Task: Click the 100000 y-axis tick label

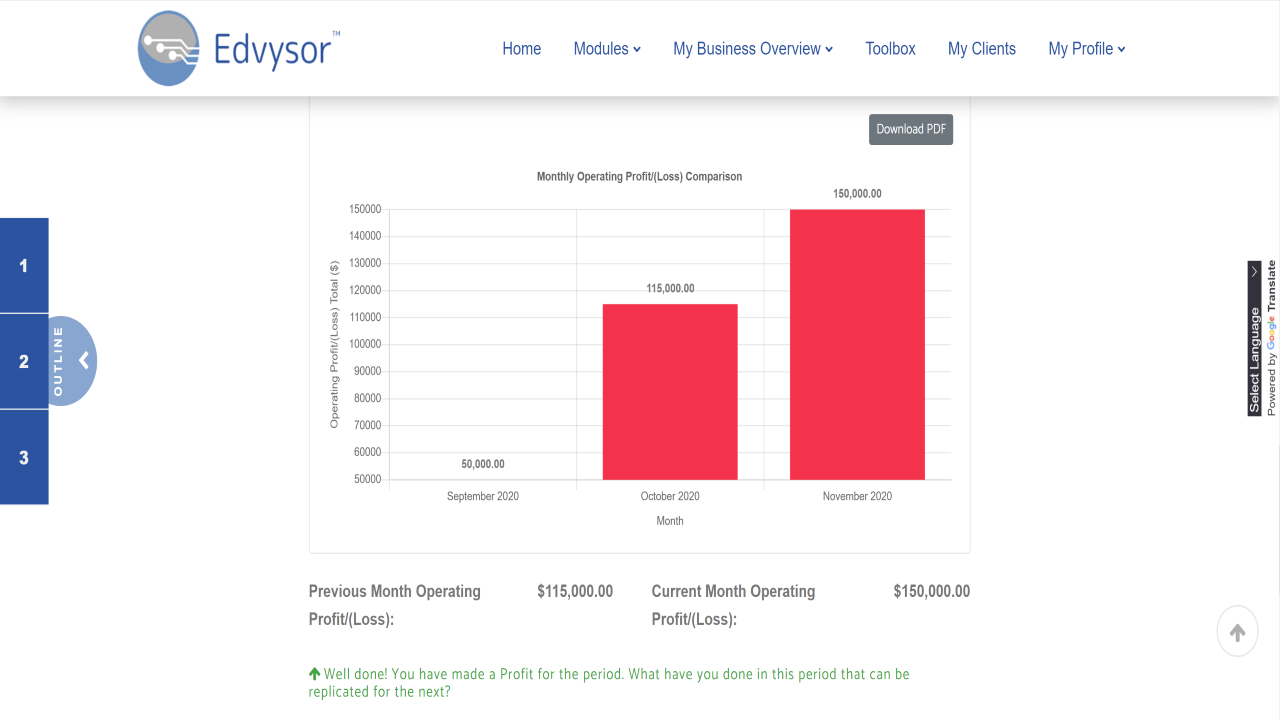Action: [364, 344]
